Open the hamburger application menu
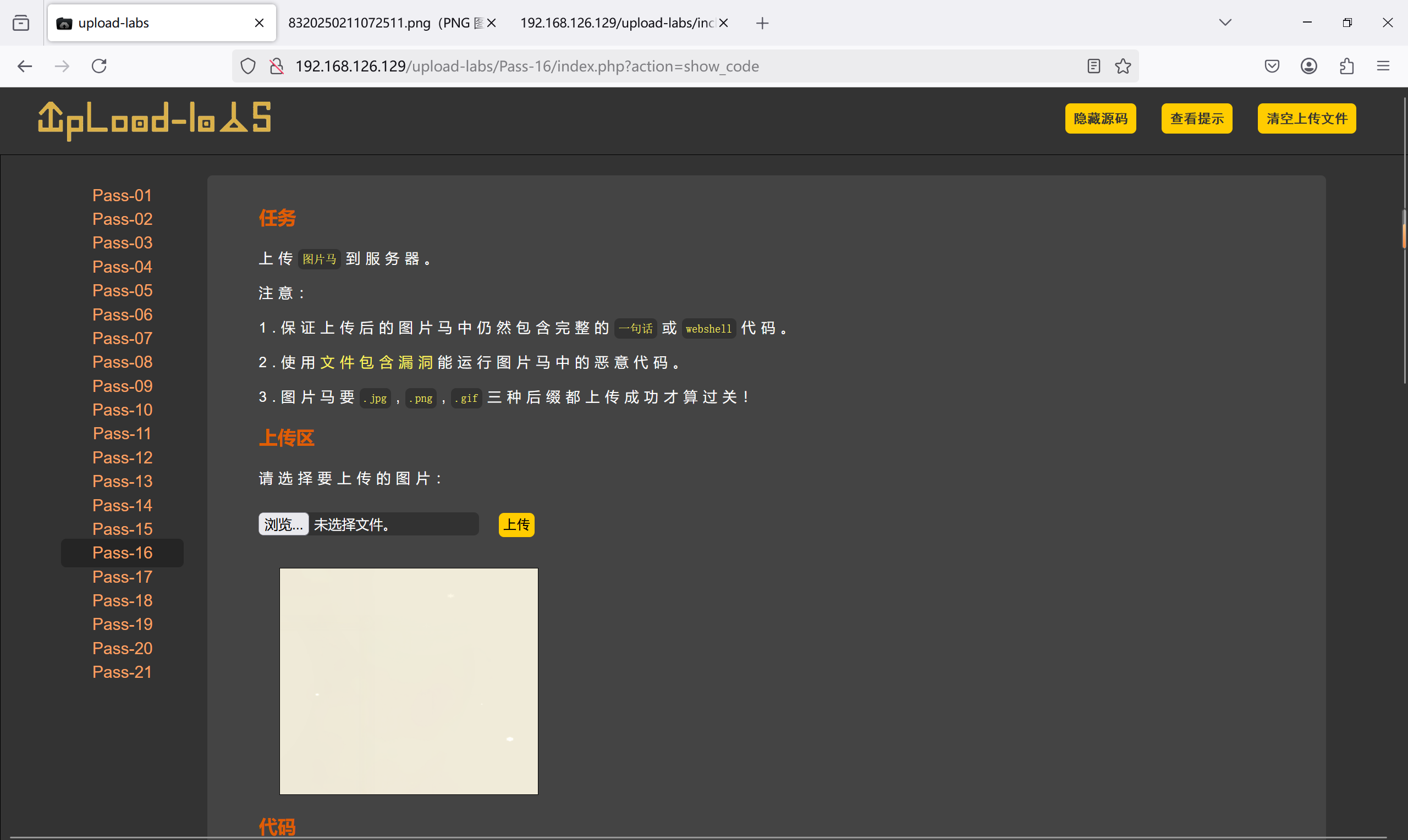 (1383, 66)
